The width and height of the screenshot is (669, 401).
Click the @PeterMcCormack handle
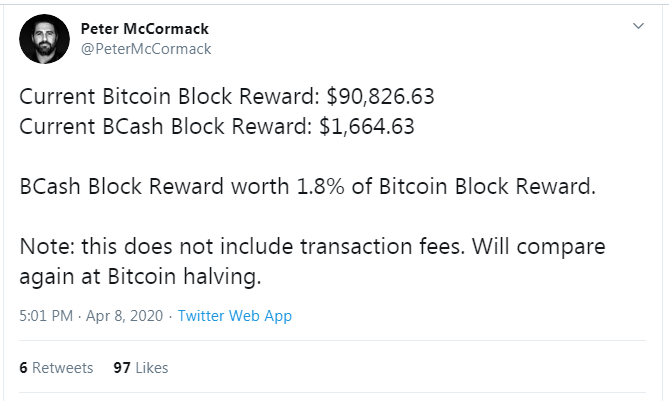point(145,48)
